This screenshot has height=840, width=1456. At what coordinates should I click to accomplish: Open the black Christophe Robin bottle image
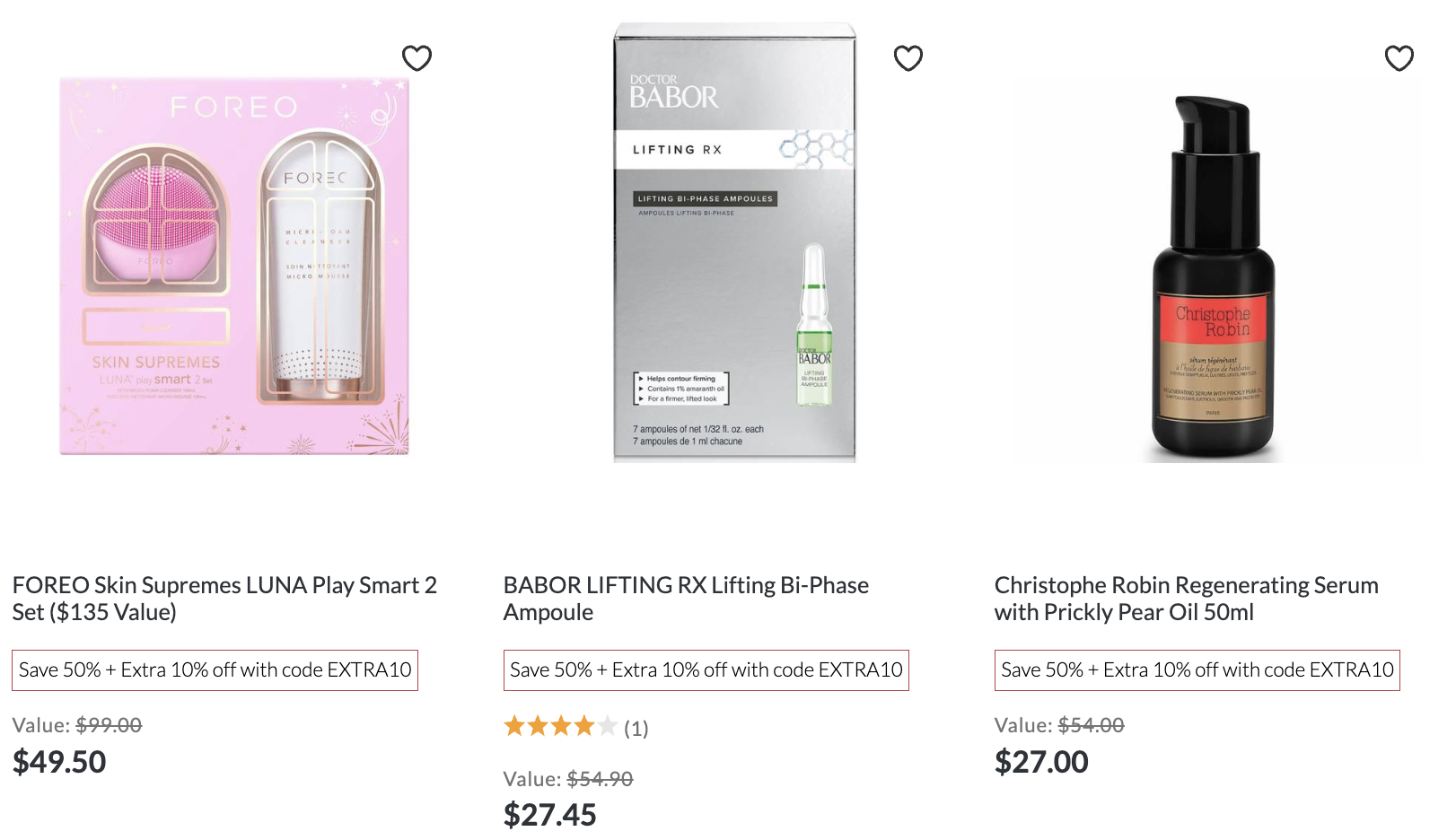(1213, 279)
